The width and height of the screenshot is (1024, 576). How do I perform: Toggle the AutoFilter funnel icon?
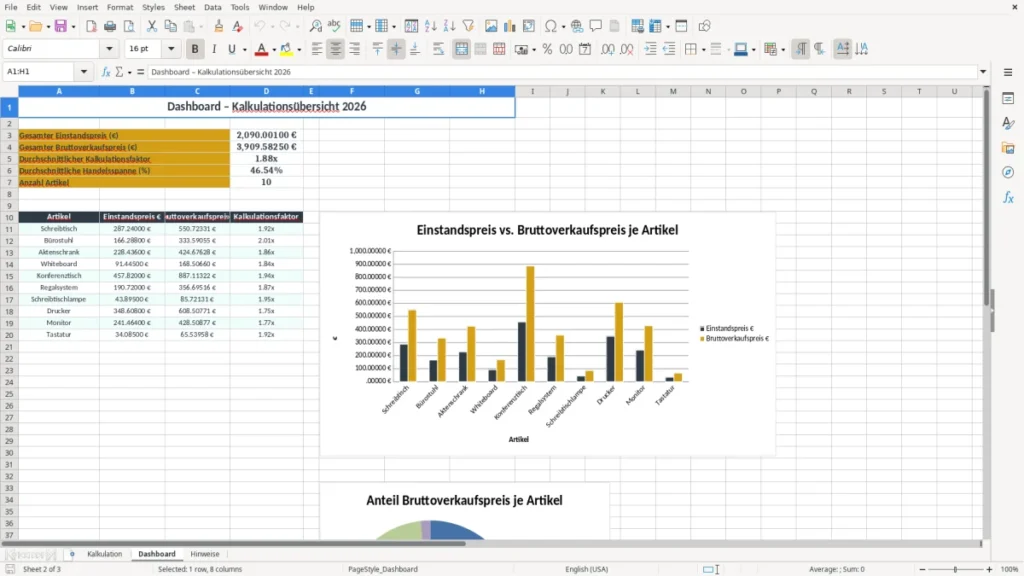pyautogui.click(x=468, y=26)
